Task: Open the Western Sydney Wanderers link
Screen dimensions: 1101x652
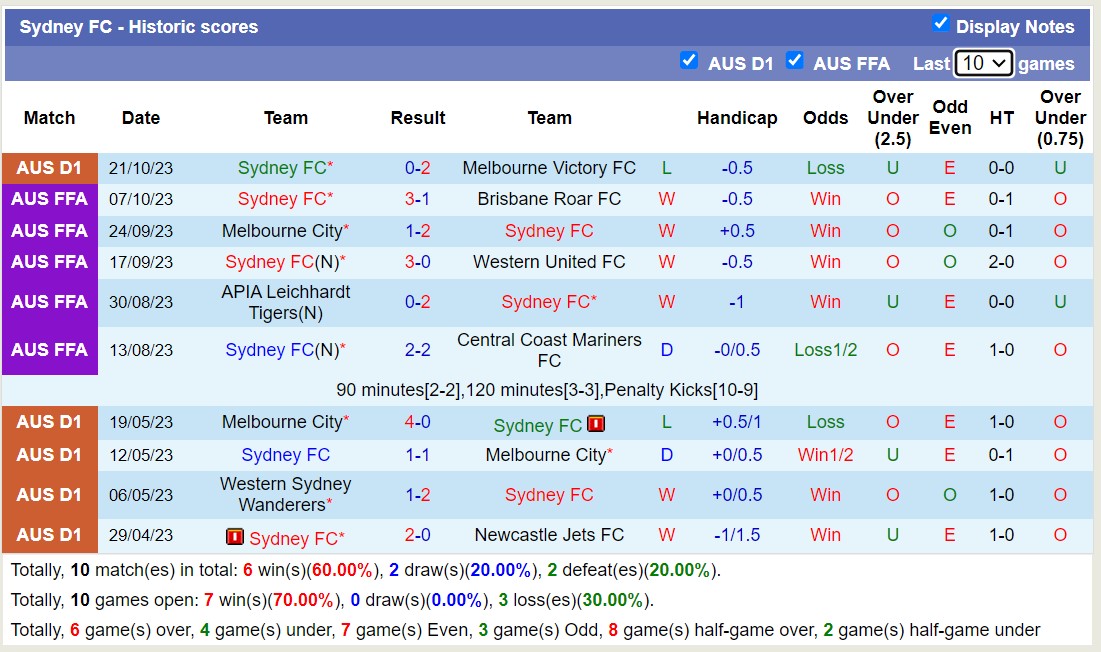Action: point(286,494)
